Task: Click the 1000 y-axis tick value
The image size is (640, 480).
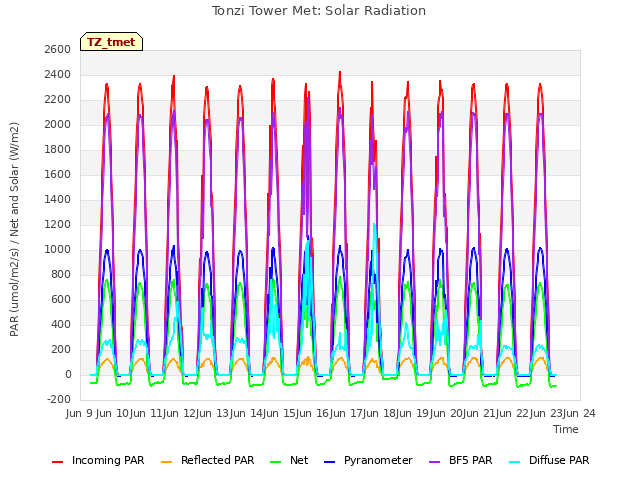Action: tap(58, 249)
